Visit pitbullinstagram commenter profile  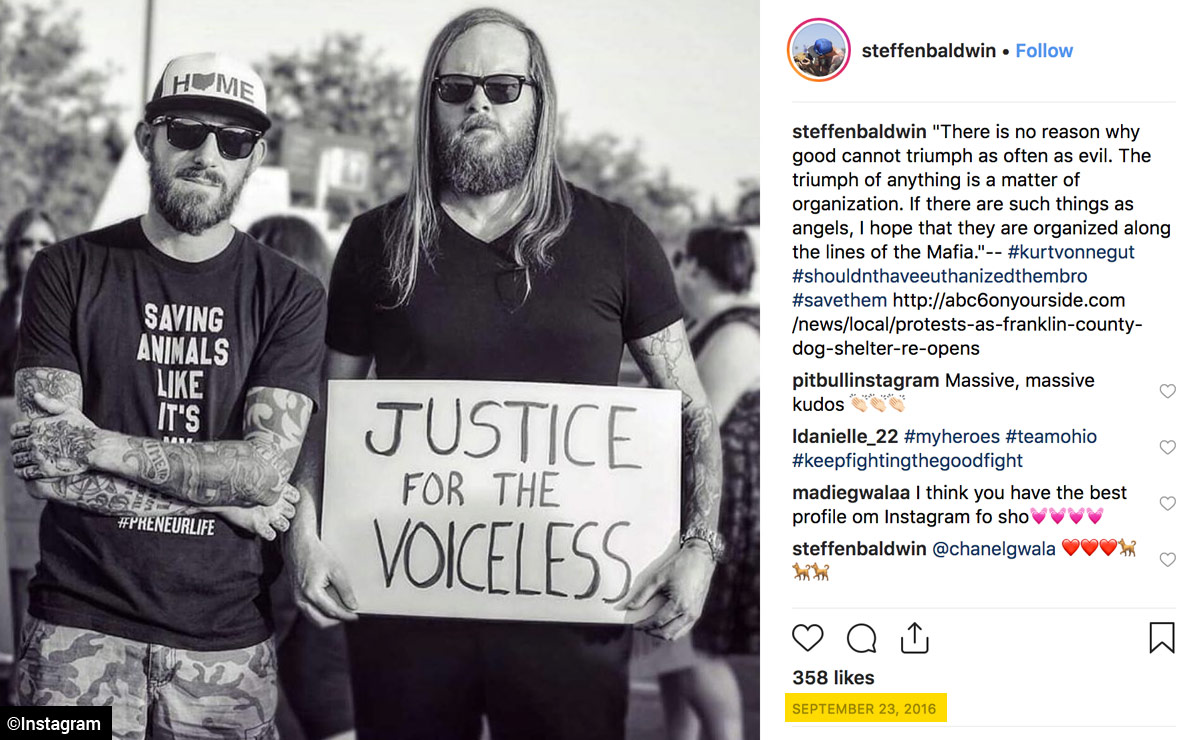click(x=866, y=380)
